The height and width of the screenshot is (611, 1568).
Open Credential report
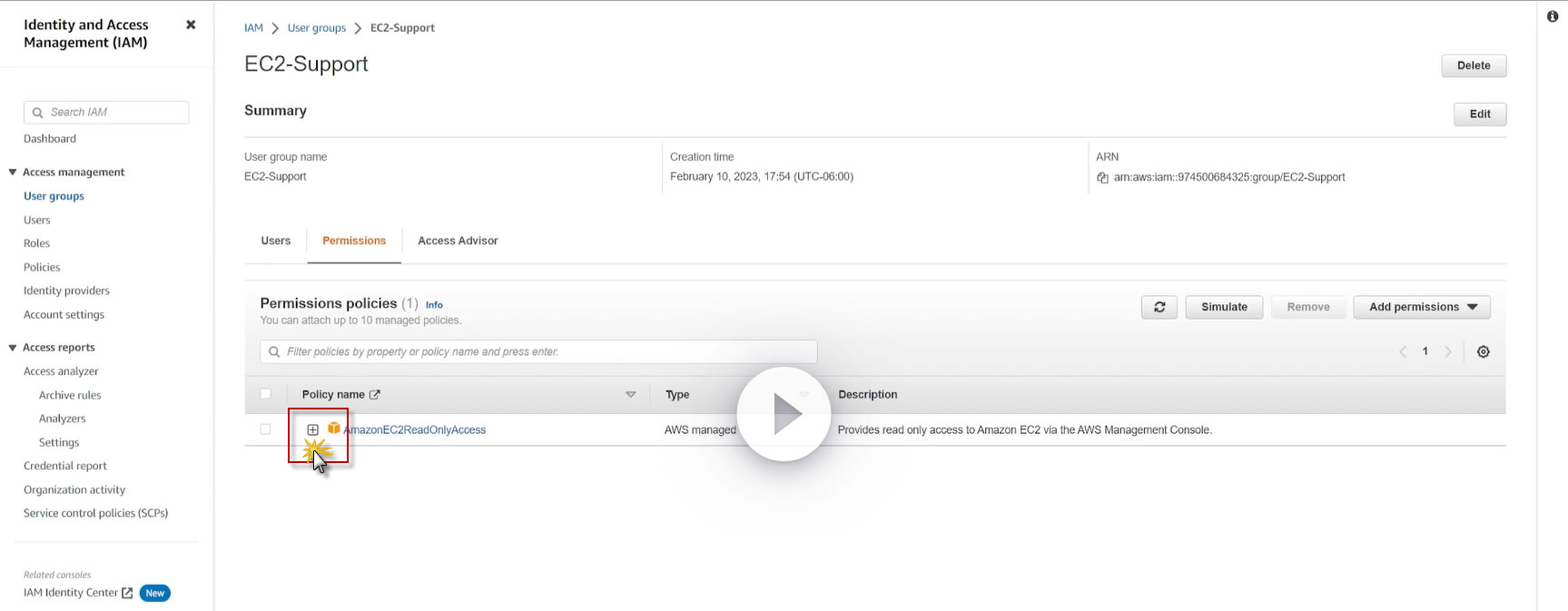click(x=65, y=466)
